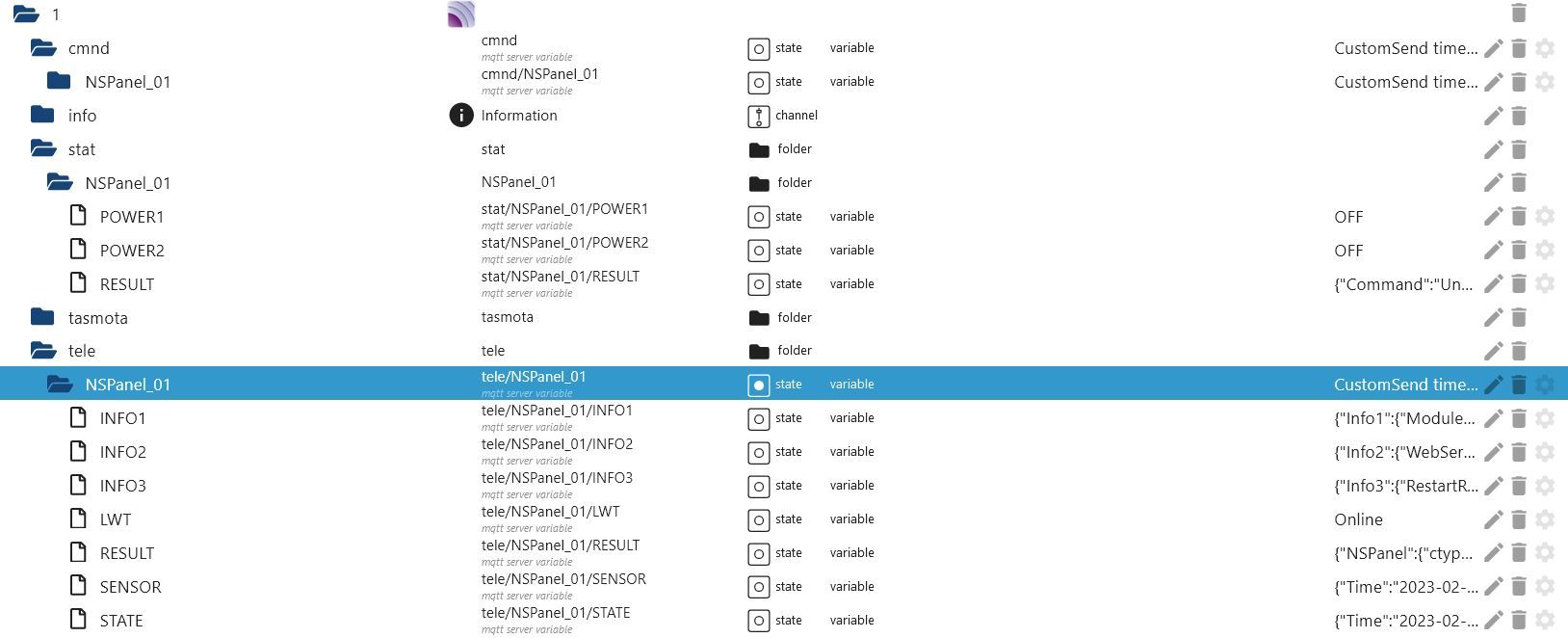Click folder type icon in tasmota row
Viewport: 1568px width, 638px height.
pyautogui.click(x=759, y=318)
